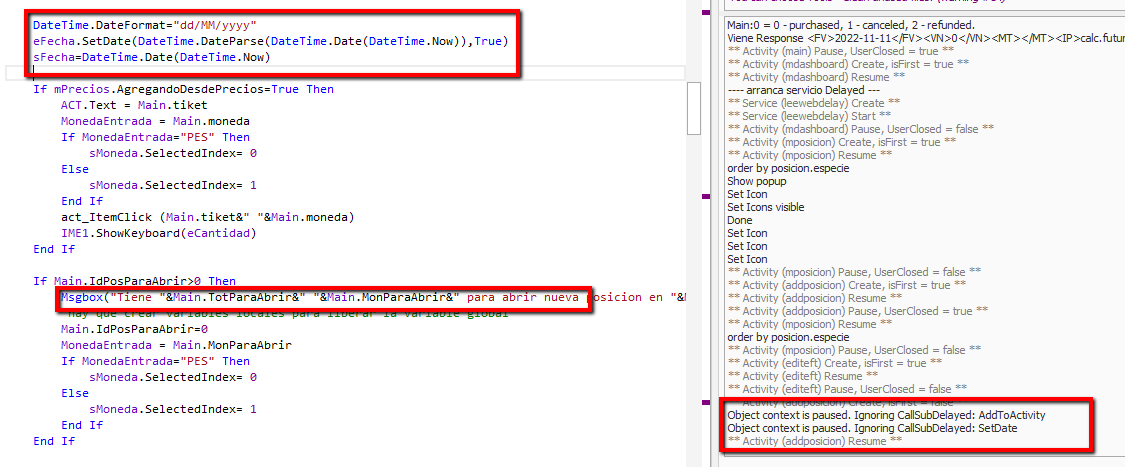1125x467 pixels.
Task: Click the DateTime.DateFormat="dd/MM/yyyy" code line
Action: tap(144, 26)
